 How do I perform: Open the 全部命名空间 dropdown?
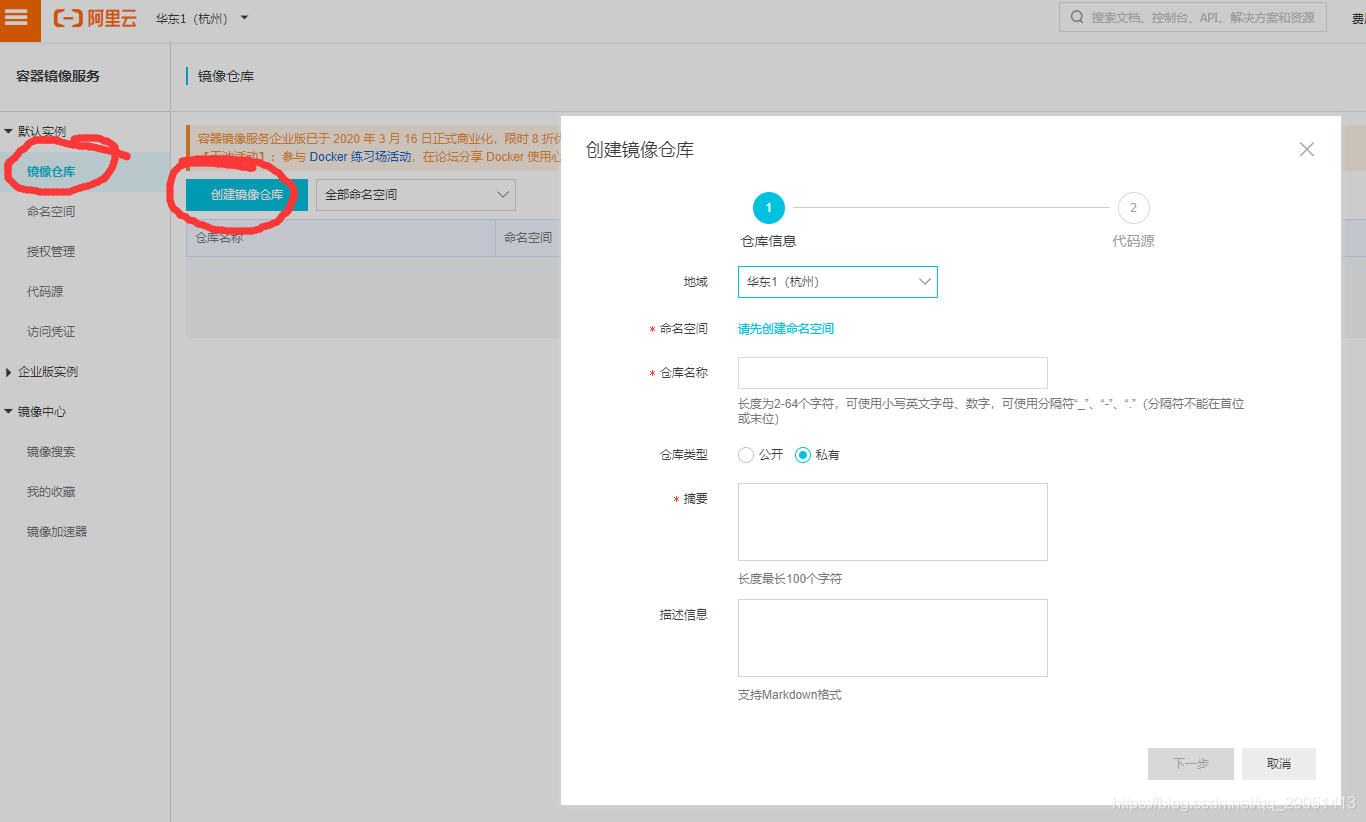[416, 195]
